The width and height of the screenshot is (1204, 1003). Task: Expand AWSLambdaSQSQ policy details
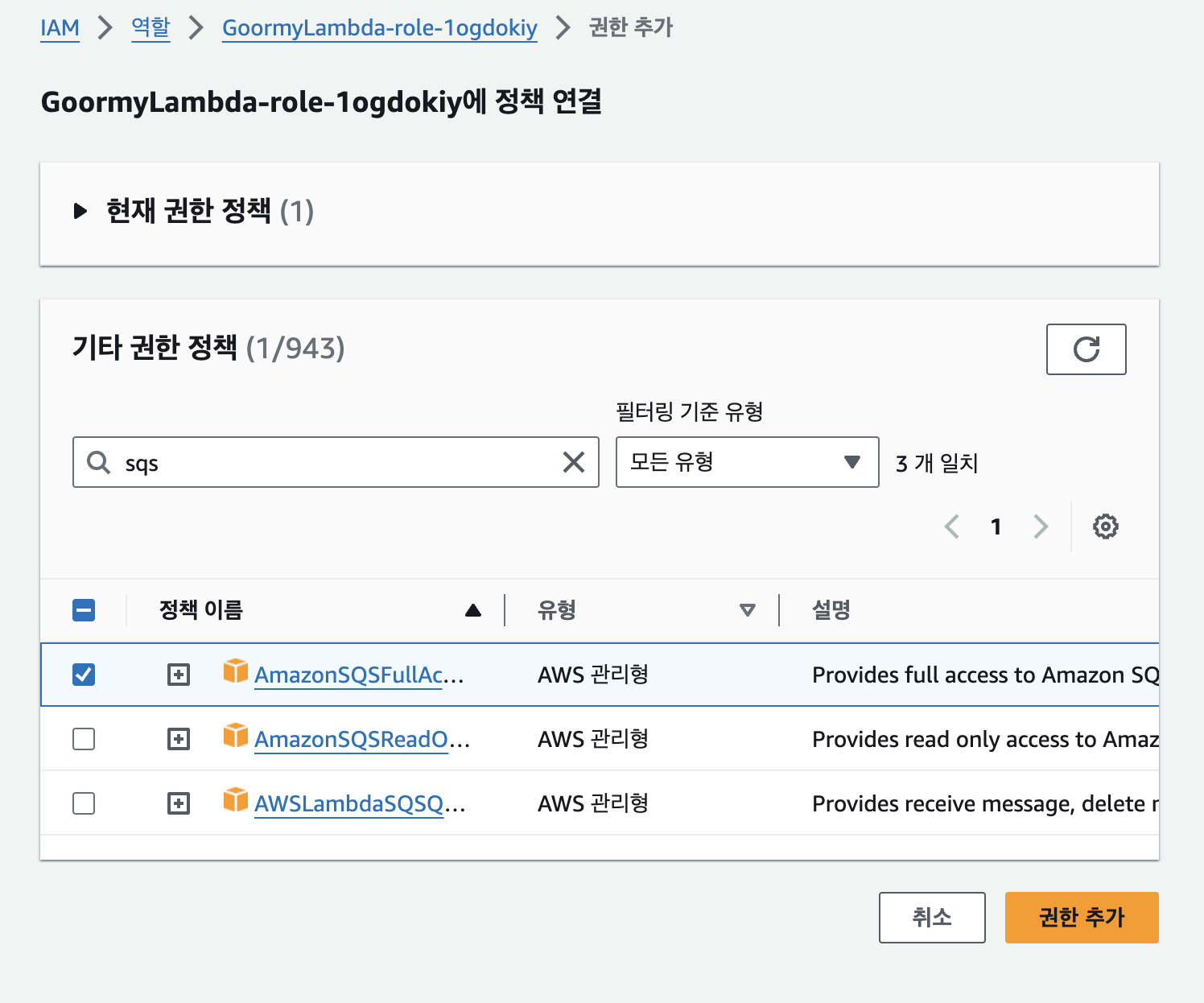[179, 803]
